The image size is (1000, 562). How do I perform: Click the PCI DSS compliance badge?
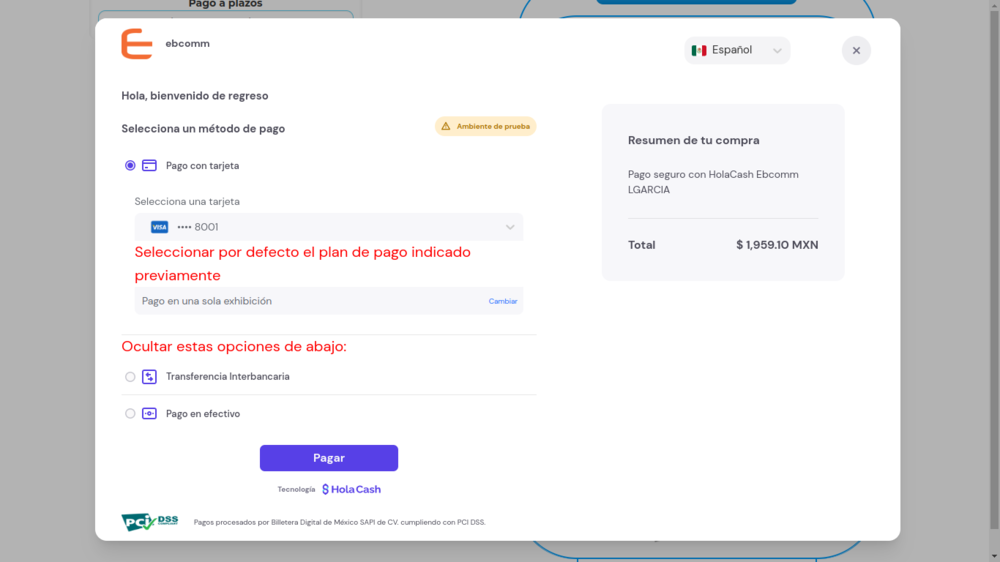[x=149, y=521]
